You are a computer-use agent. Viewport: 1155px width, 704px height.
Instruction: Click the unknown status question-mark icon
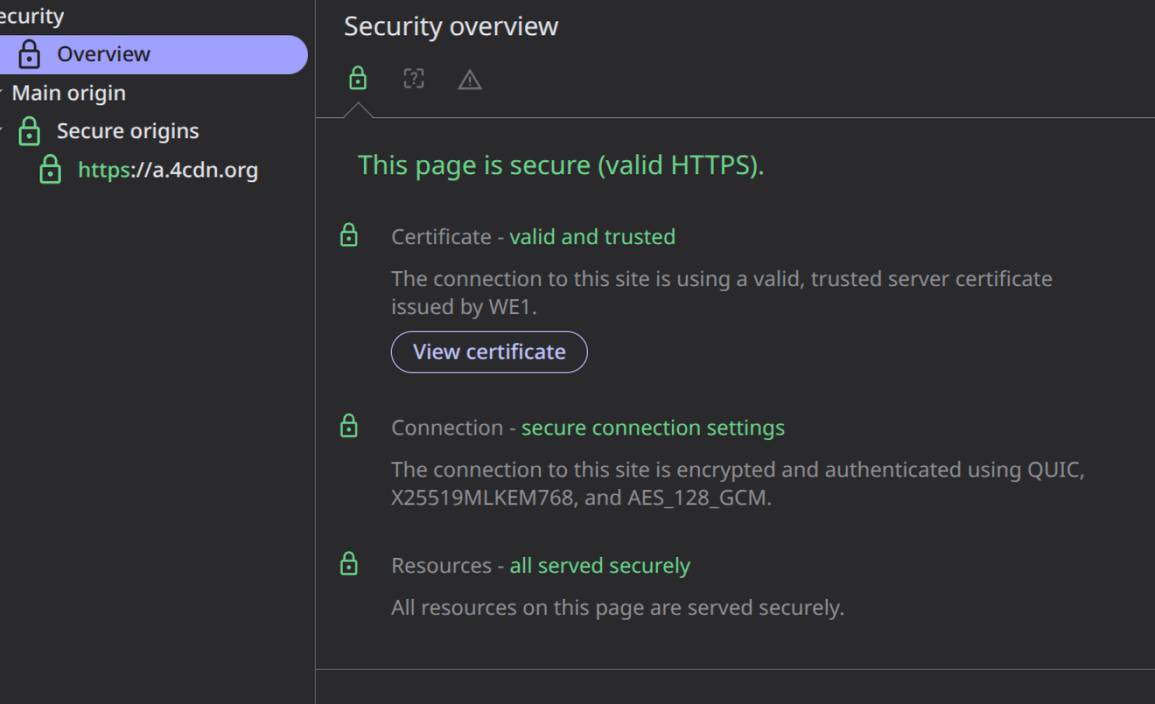pos(414,78)
